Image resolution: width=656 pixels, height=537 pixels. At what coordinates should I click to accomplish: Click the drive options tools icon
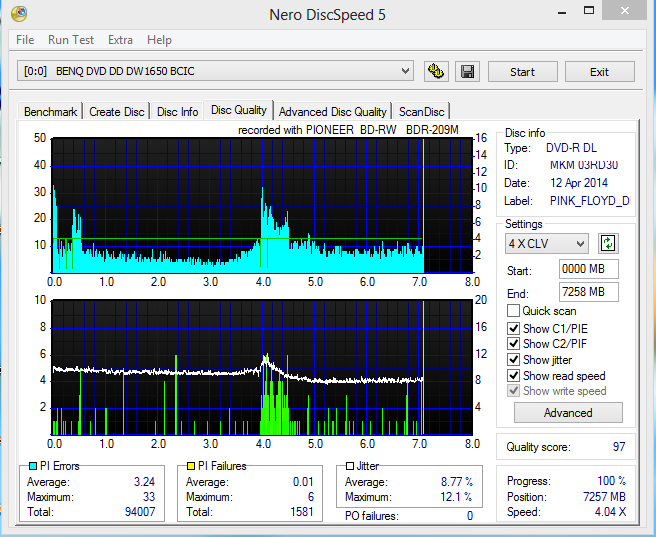436,72
